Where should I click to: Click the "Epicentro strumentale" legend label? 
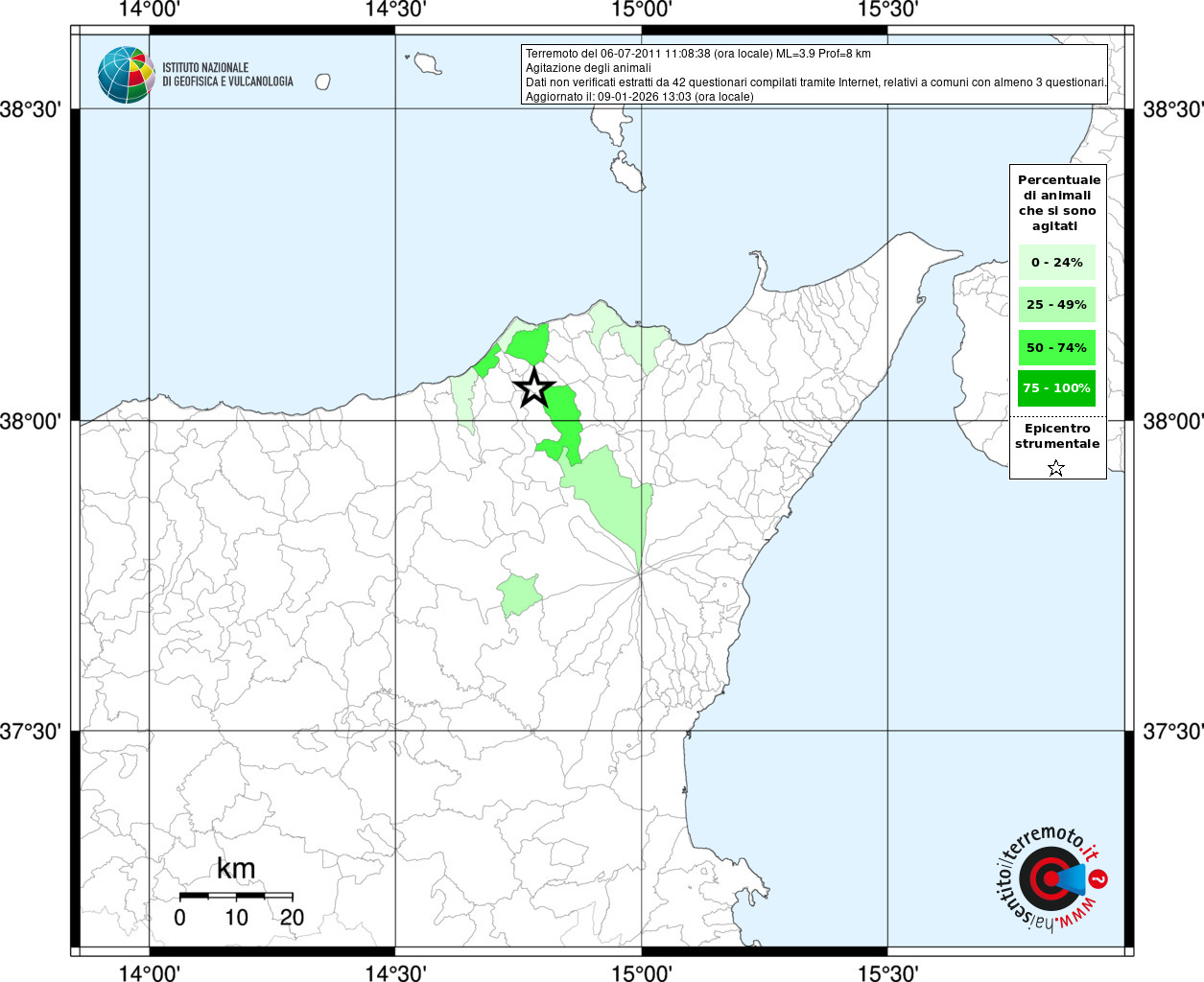(1057, 436)
